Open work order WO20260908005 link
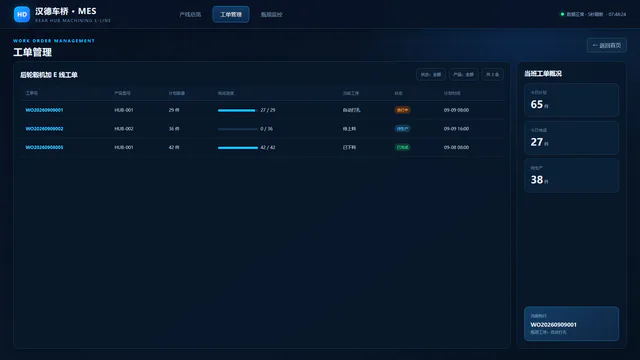This screenshot has width=640, height=360. (44, 147)
